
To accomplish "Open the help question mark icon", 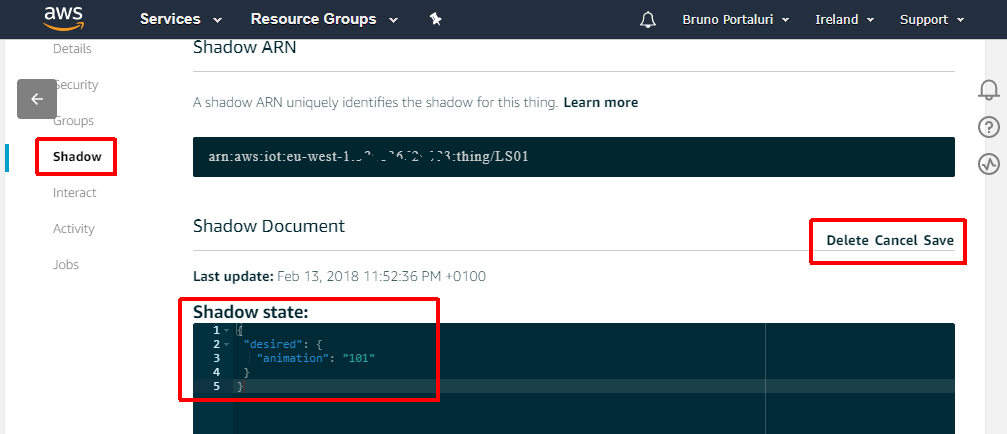I will 988,127.
